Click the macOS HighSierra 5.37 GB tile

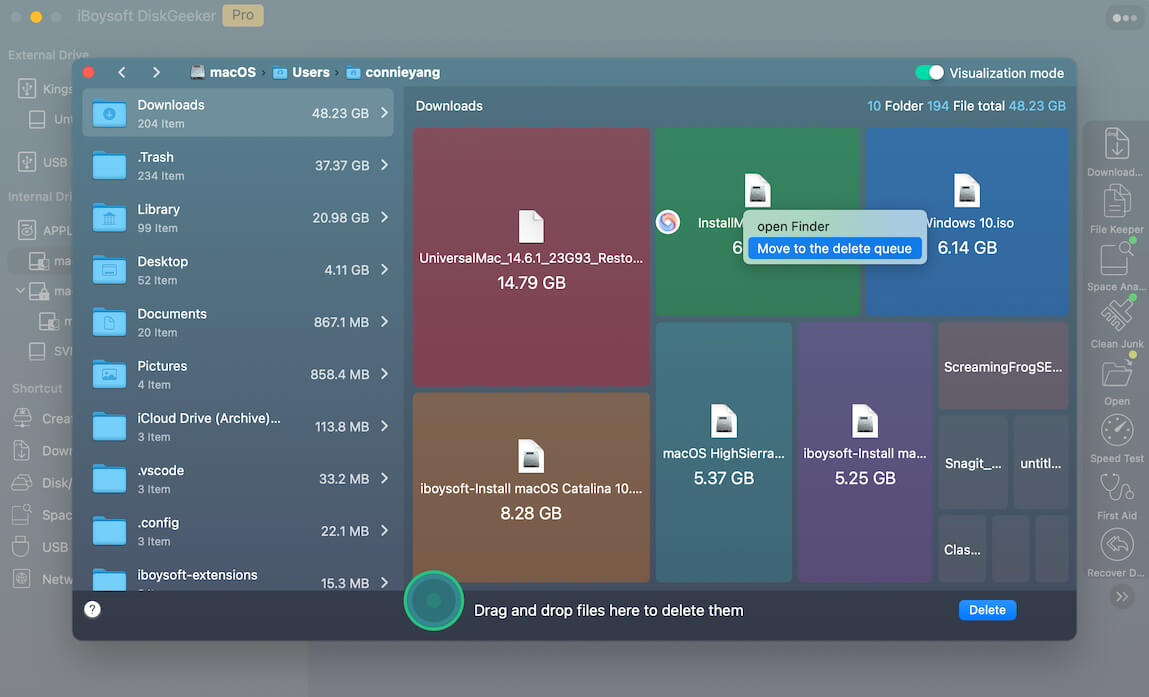723,452
